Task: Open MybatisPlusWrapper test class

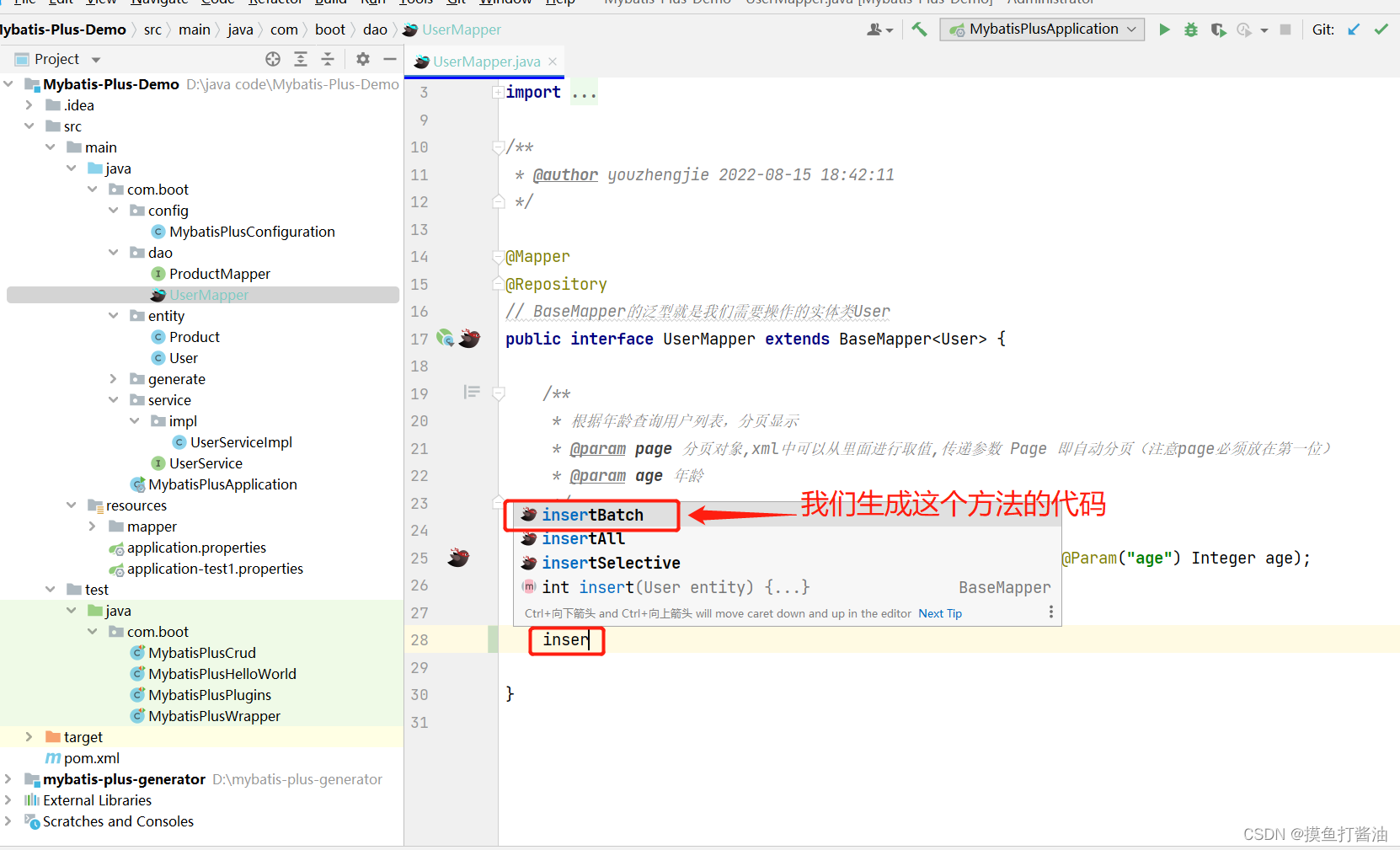Action: pos(214,716)
